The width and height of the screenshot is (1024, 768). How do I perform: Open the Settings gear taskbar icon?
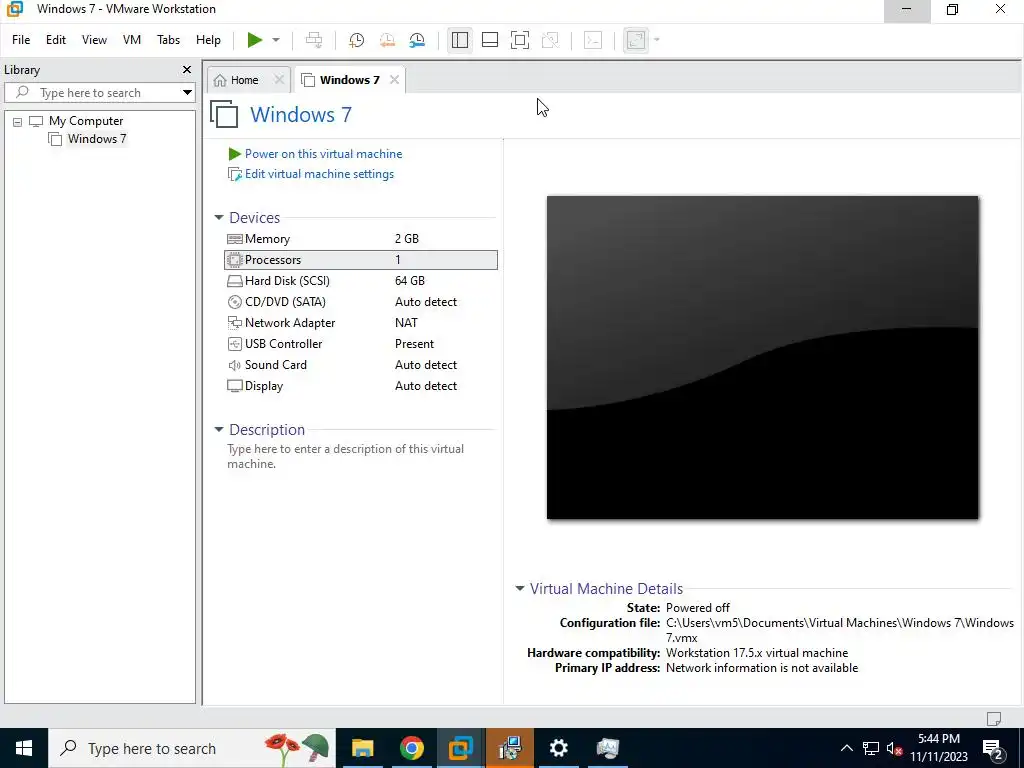(x=558, y=748)
